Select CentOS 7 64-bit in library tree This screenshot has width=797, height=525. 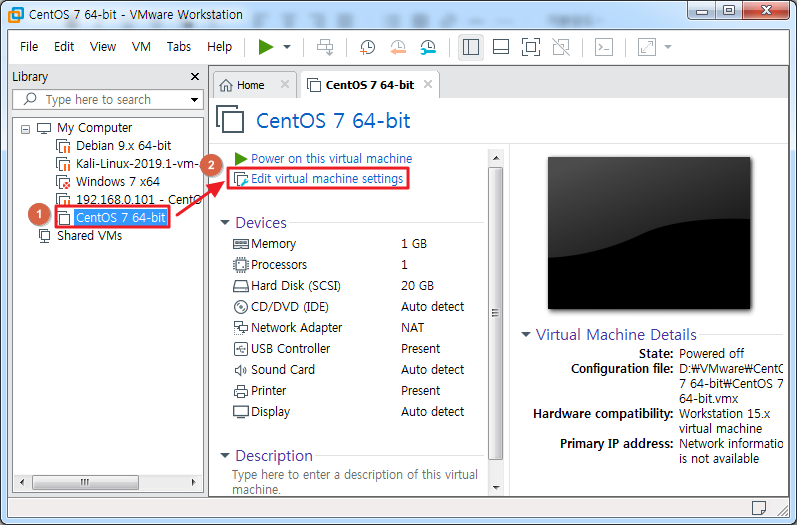click(120, 218)
